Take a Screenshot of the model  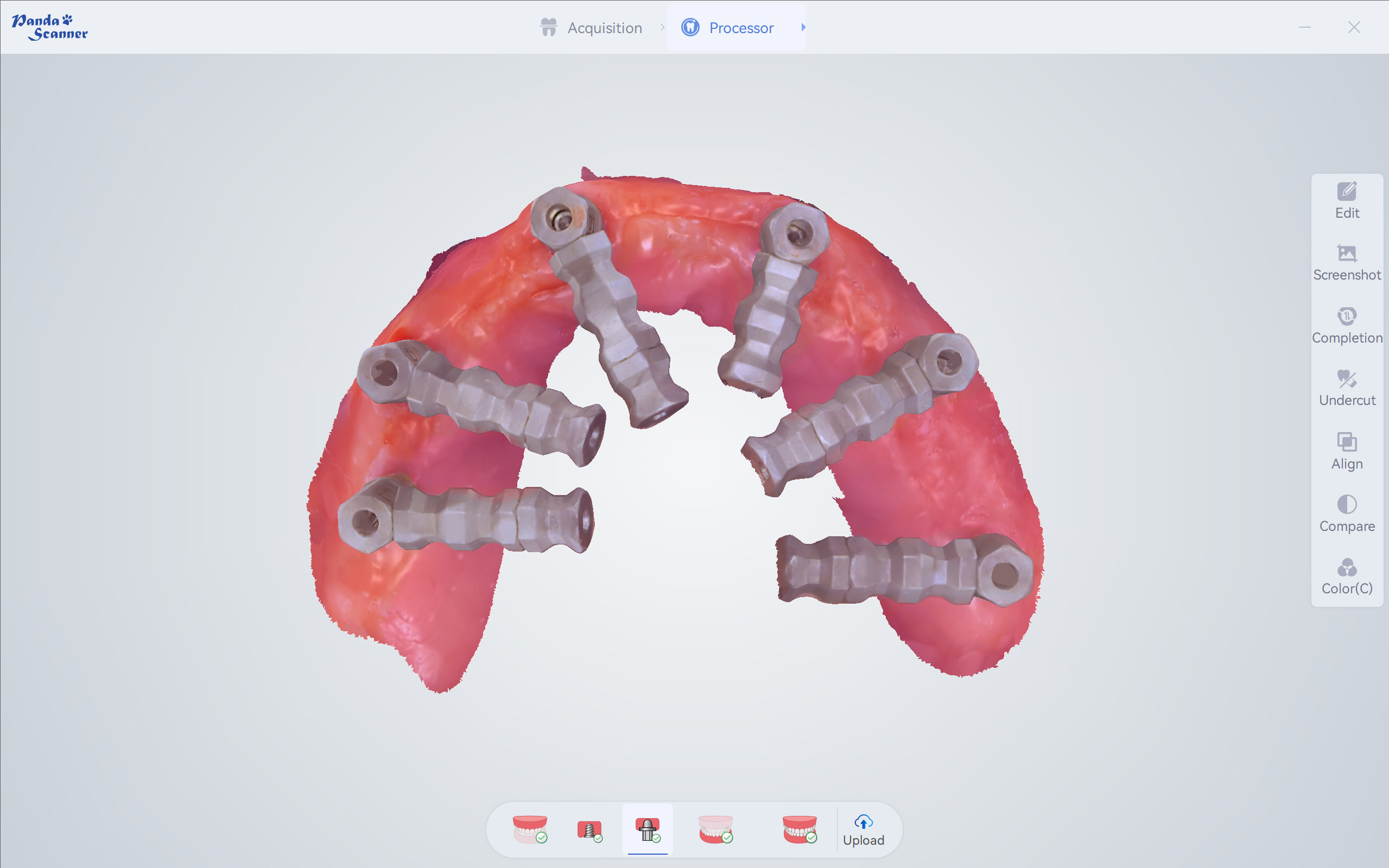click(1347, 263)
